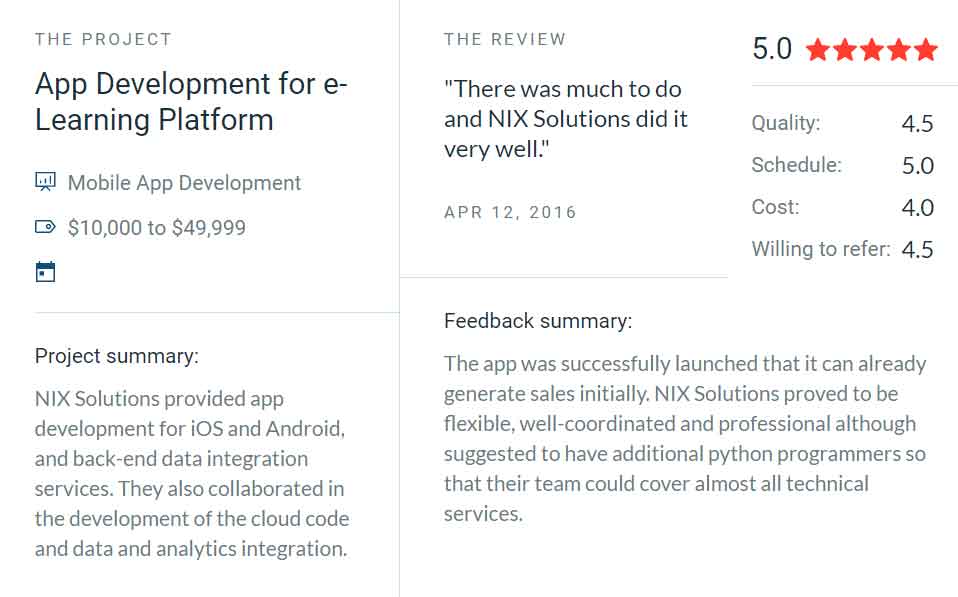Click the fourth red rating star
This screenshot has height=597, width=958.
point(899,49)
